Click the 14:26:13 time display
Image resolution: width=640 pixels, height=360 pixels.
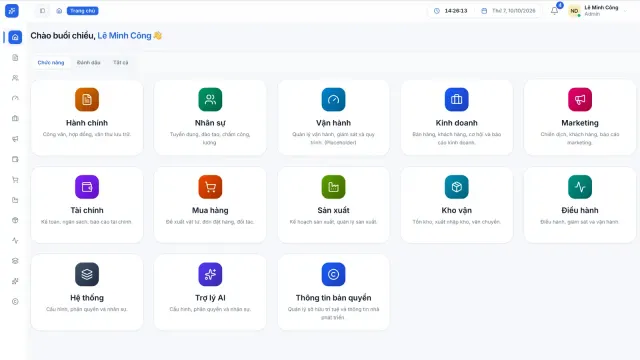456,11
